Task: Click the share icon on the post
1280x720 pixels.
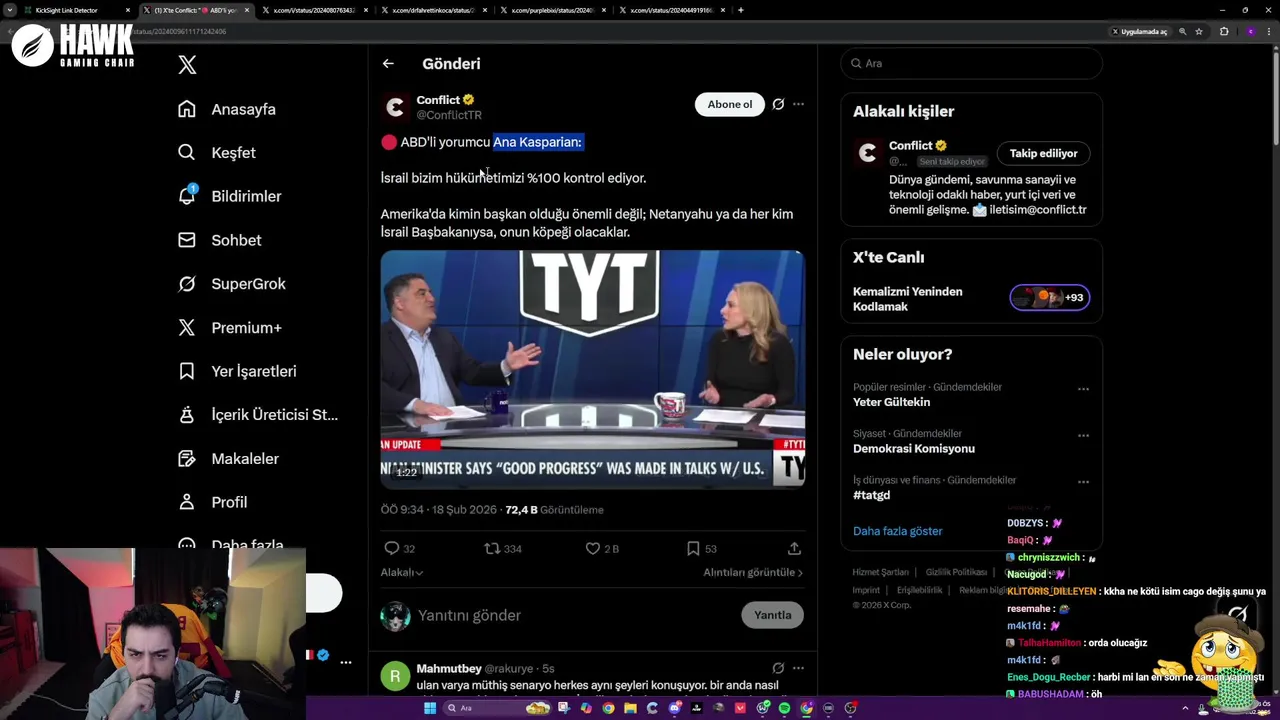Action: (x=794, y=548)
